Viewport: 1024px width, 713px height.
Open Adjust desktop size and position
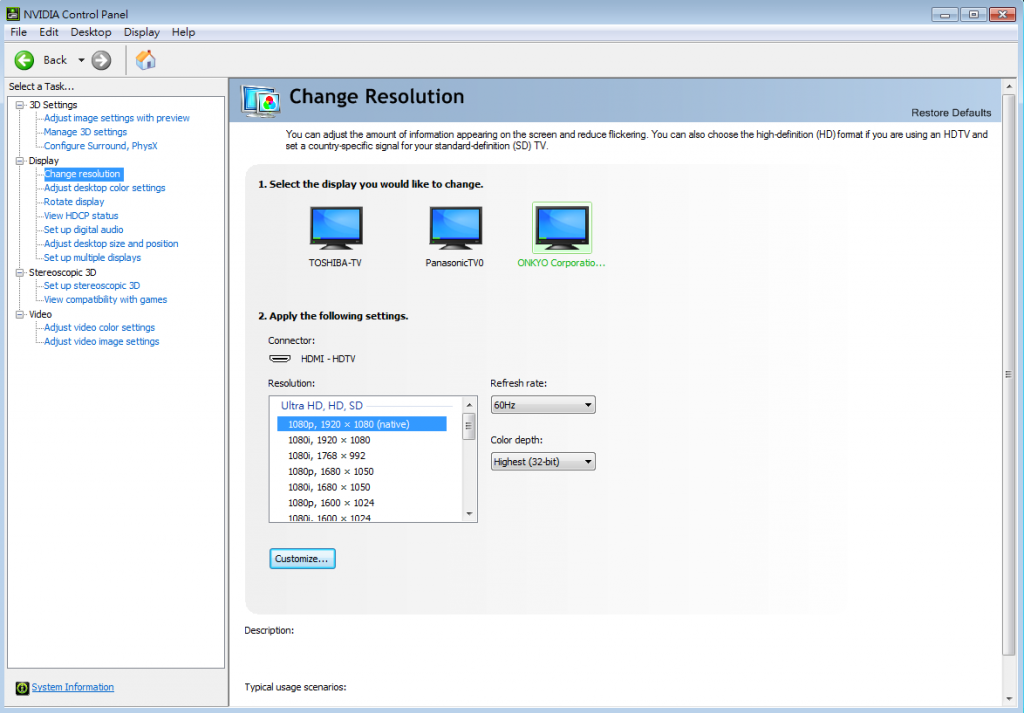tap(111, 244)
